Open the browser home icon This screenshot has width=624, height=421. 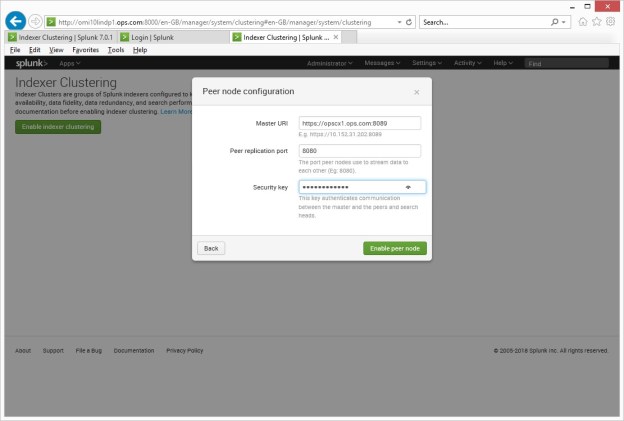[x=583, y=21]
